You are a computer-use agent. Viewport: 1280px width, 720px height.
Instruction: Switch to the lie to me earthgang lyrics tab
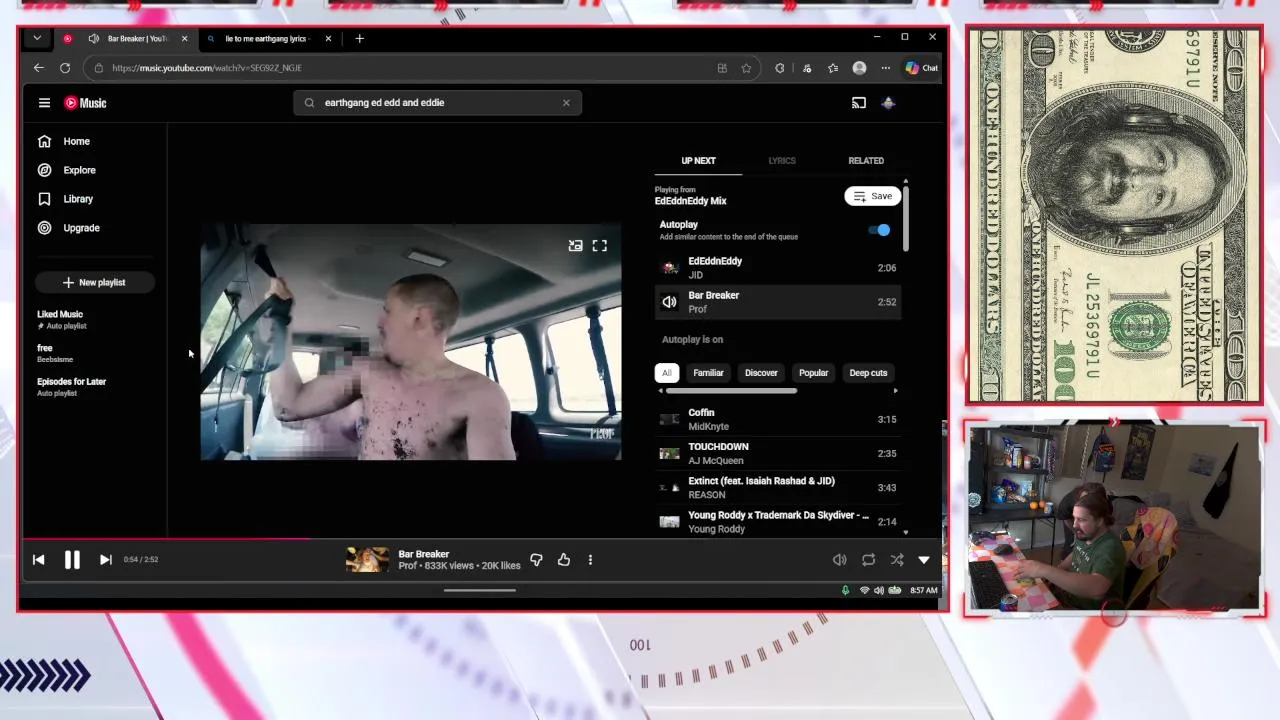click(266, 39)
